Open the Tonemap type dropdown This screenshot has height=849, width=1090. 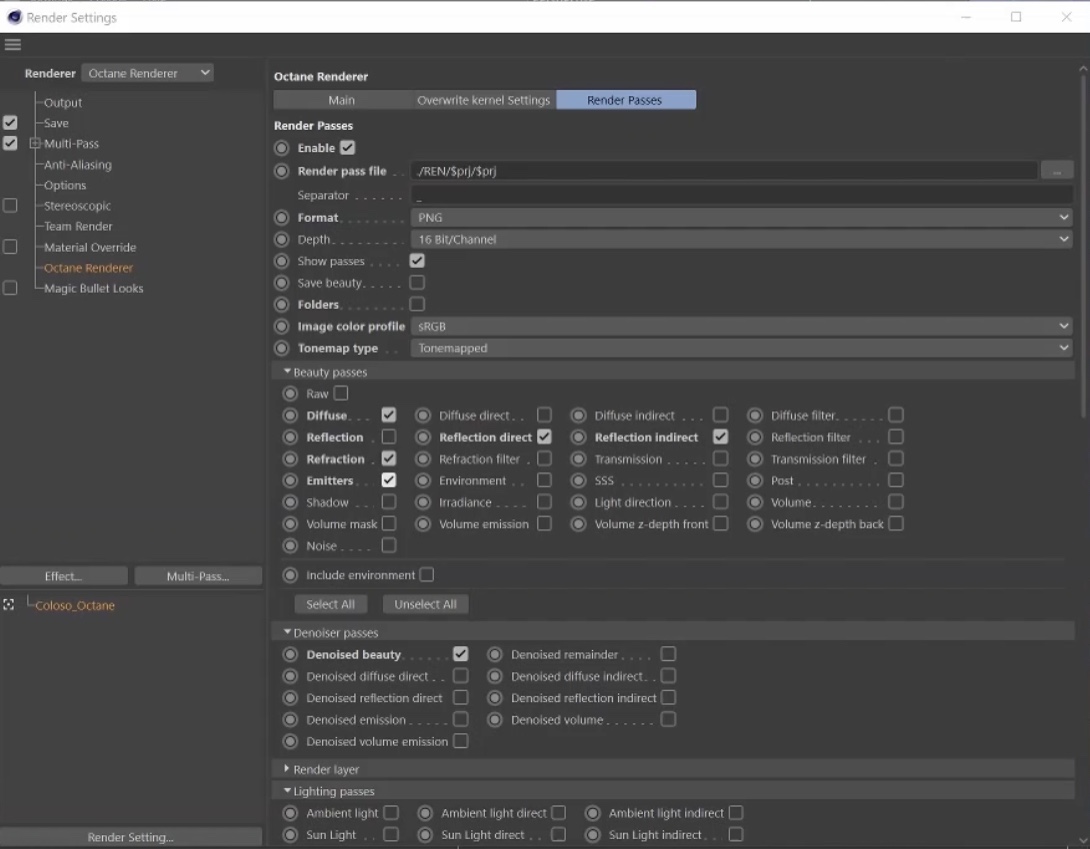point(742,348)
